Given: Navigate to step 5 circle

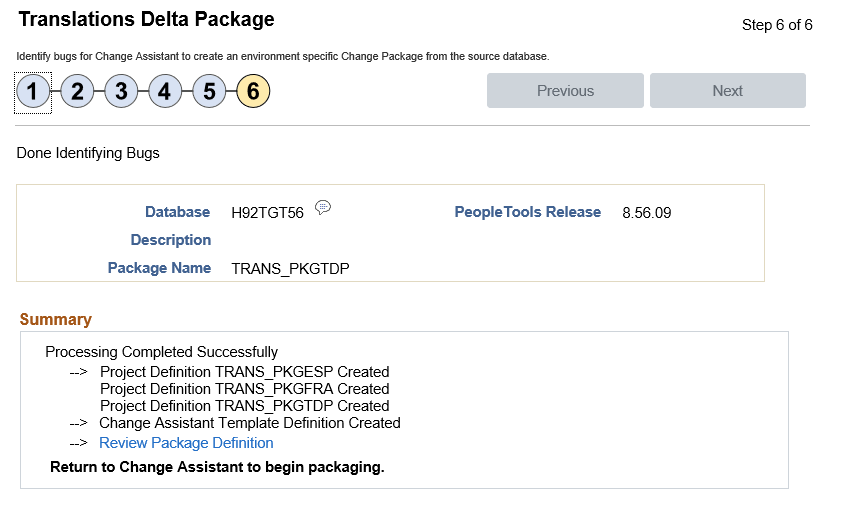Looking at the screenshot, I should 209,91.
